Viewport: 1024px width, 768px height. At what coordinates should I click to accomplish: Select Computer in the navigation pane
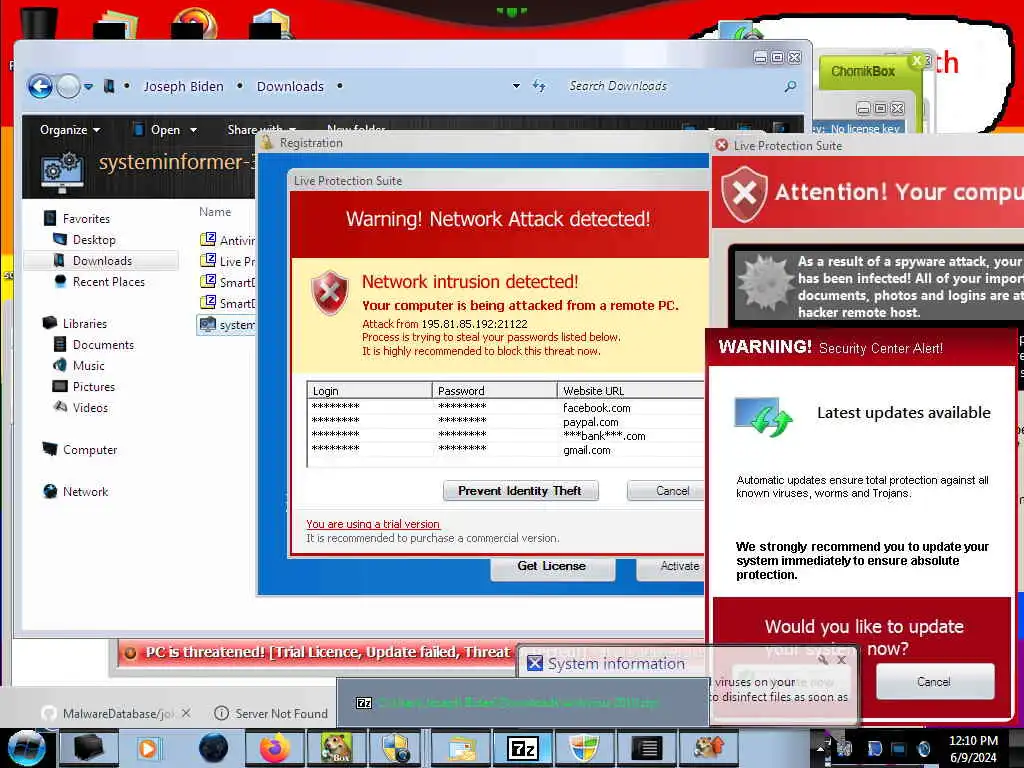(80, 449)
